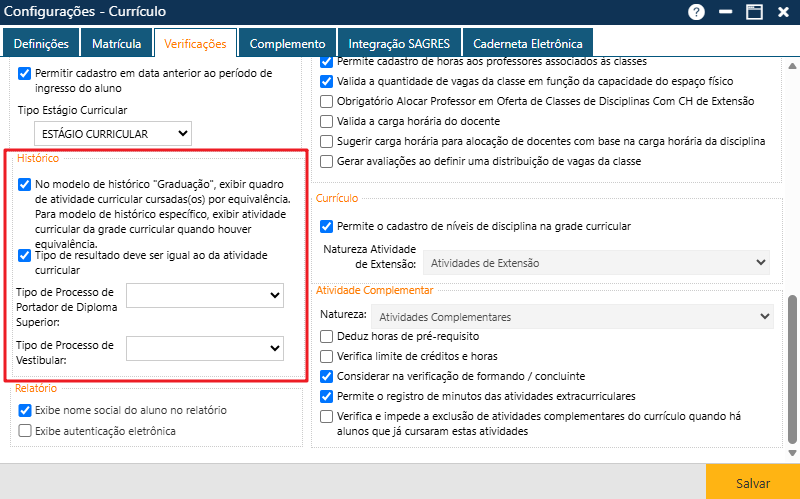Open the Complemento tab
Screen dimensions: 800x499
(287, 43)
